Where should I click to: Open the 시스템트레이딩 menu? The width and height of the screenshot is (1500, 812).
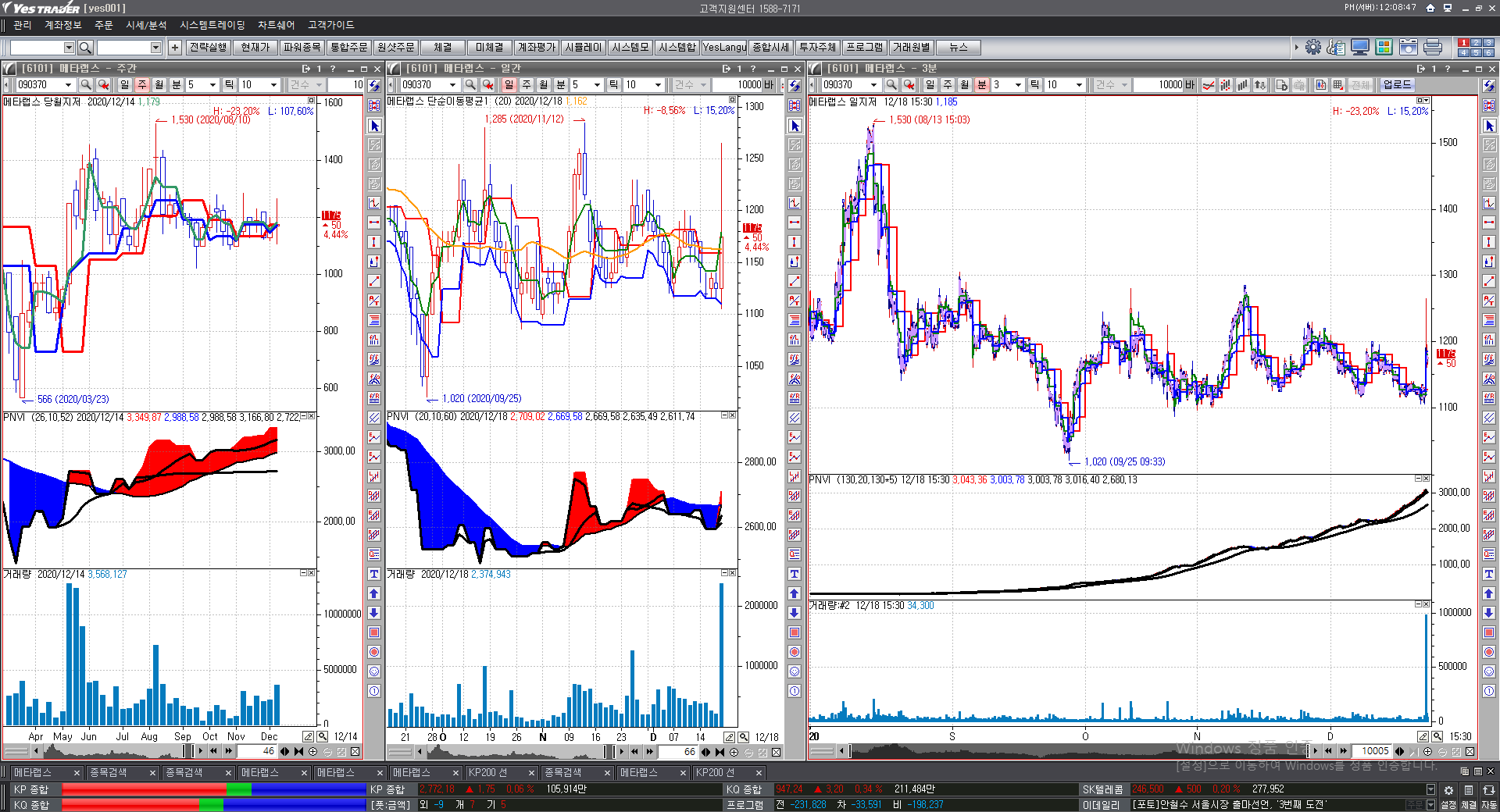(x=212, y=25)
